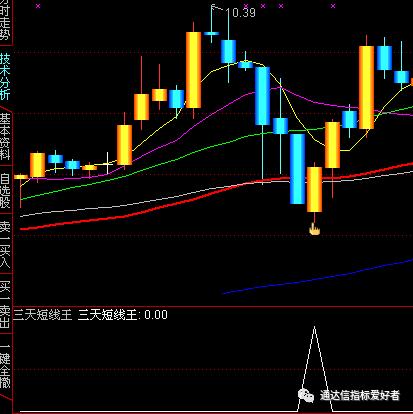Click the leftmost purple x marker
The image size is (413, 414).
38,6
